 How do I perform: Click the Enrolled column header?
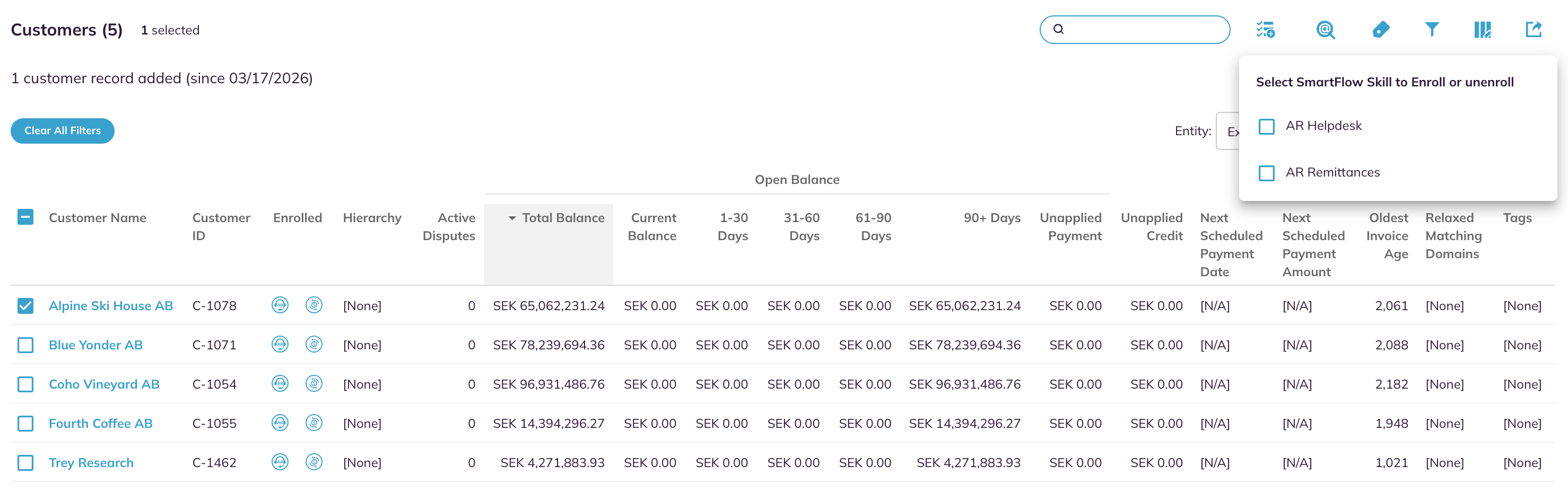(x=297, y=218)
